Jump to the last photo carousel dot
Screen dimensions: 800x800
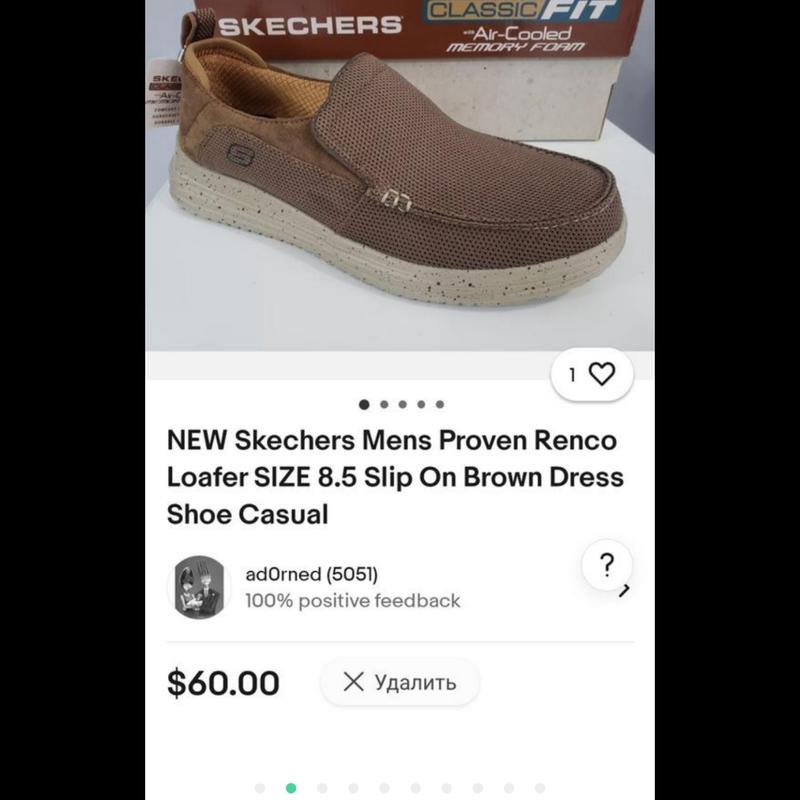(x=440, y=405)
